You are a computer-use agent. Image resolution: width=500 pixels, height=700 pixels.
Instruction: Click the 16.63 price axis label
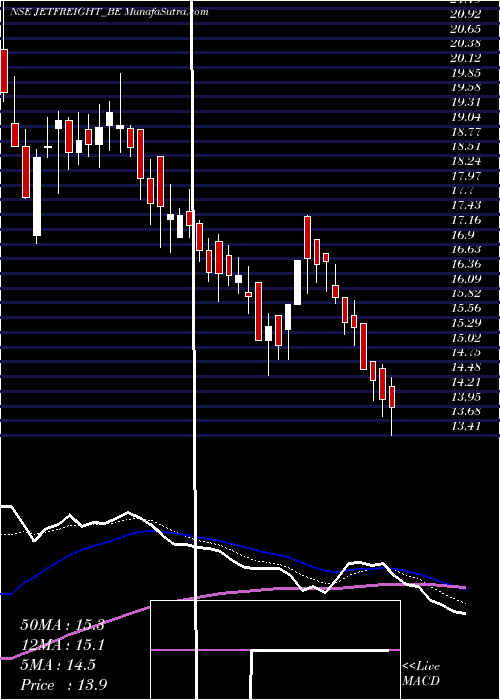[466, 250]
